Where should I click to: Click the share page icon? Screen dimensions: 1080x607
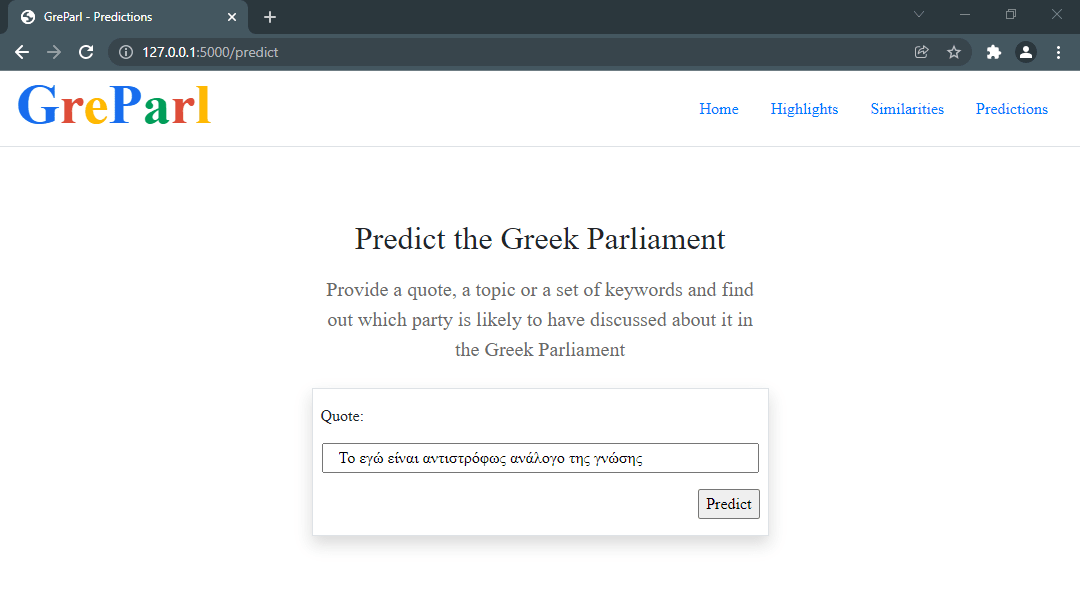921,52
